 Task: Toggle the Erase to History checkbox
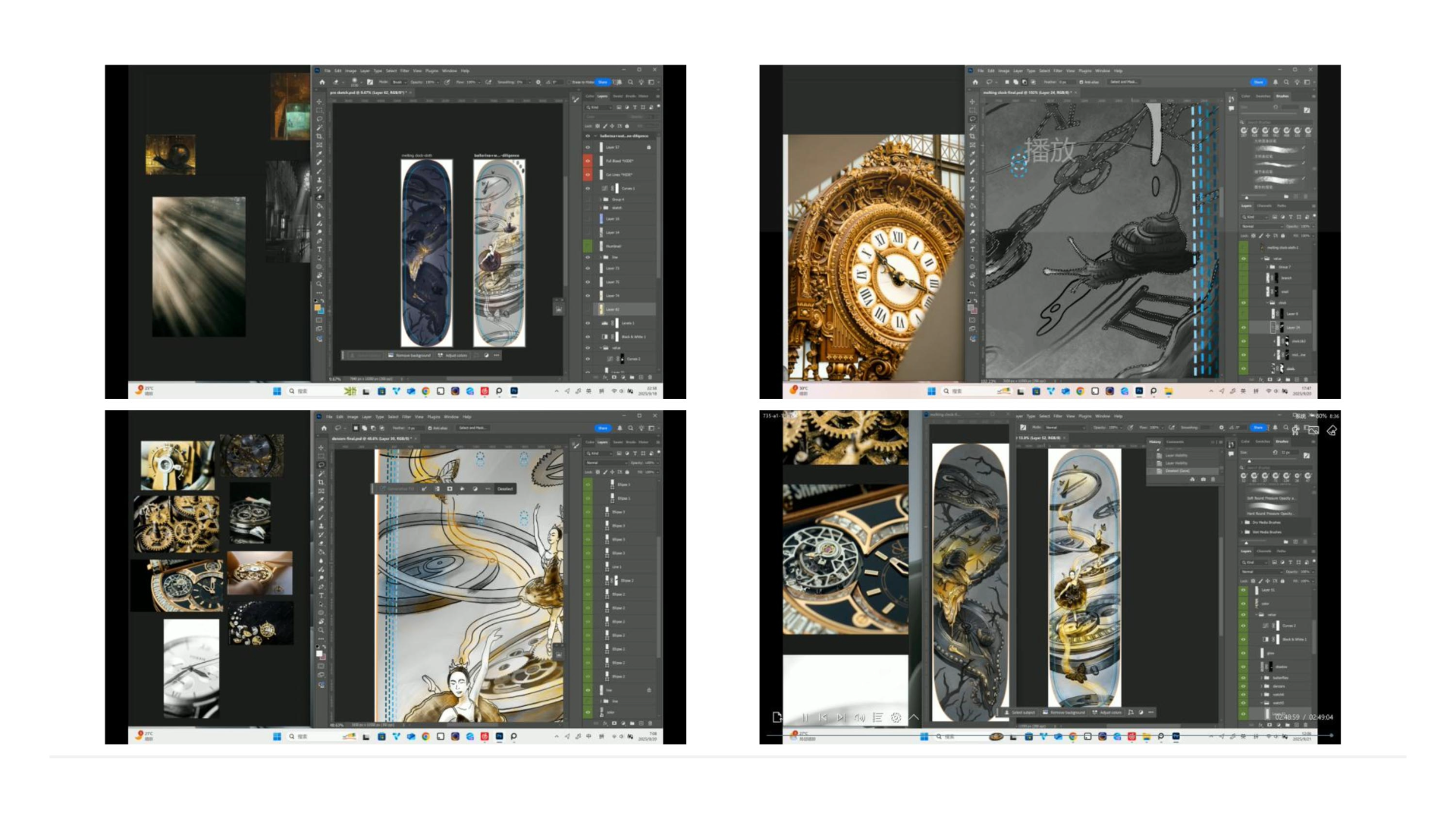(x=570, y=82)
